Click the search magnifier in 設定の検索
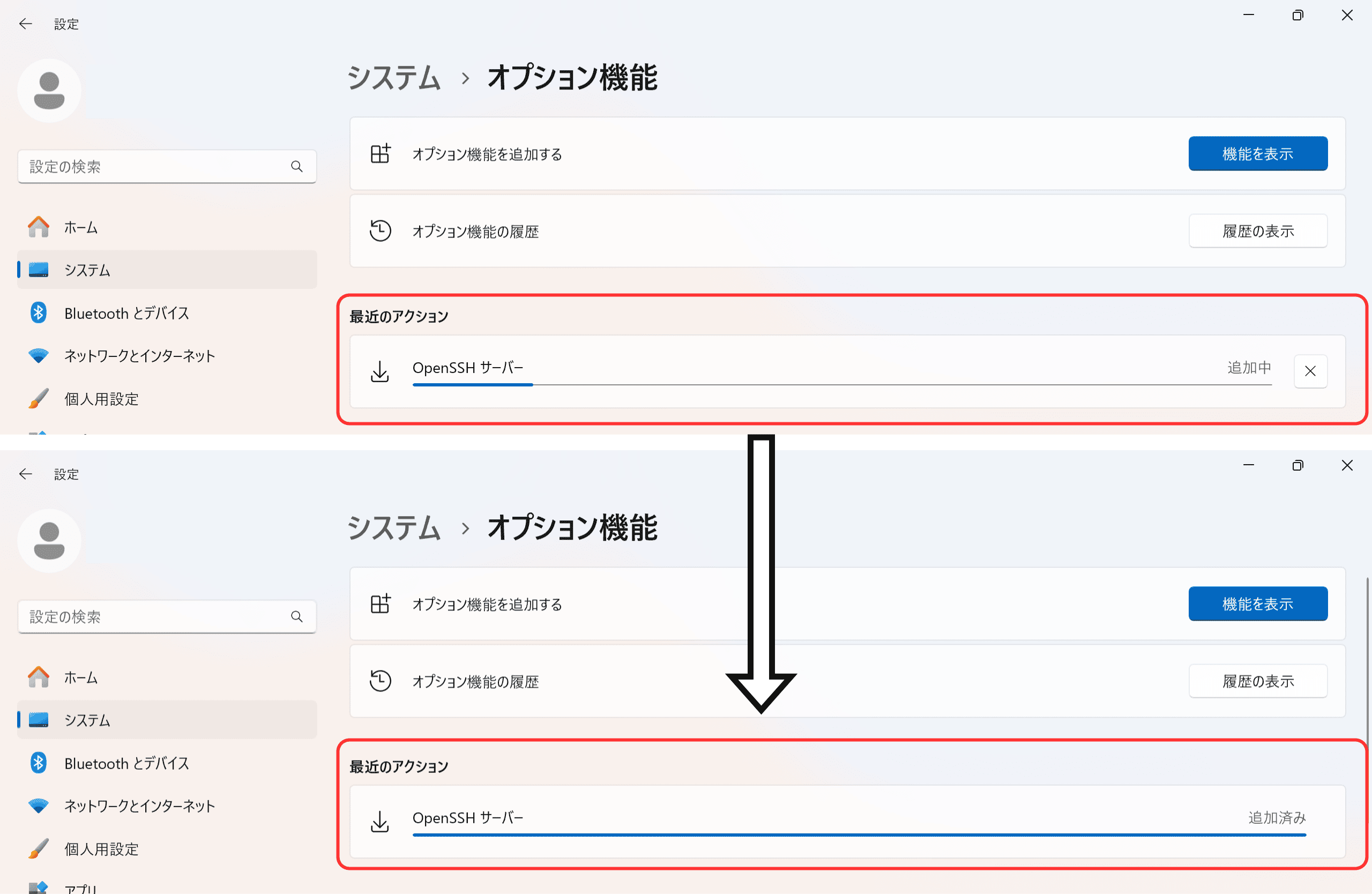The width and height of the screenshot is (1372, 894). [x=297, y=167]
